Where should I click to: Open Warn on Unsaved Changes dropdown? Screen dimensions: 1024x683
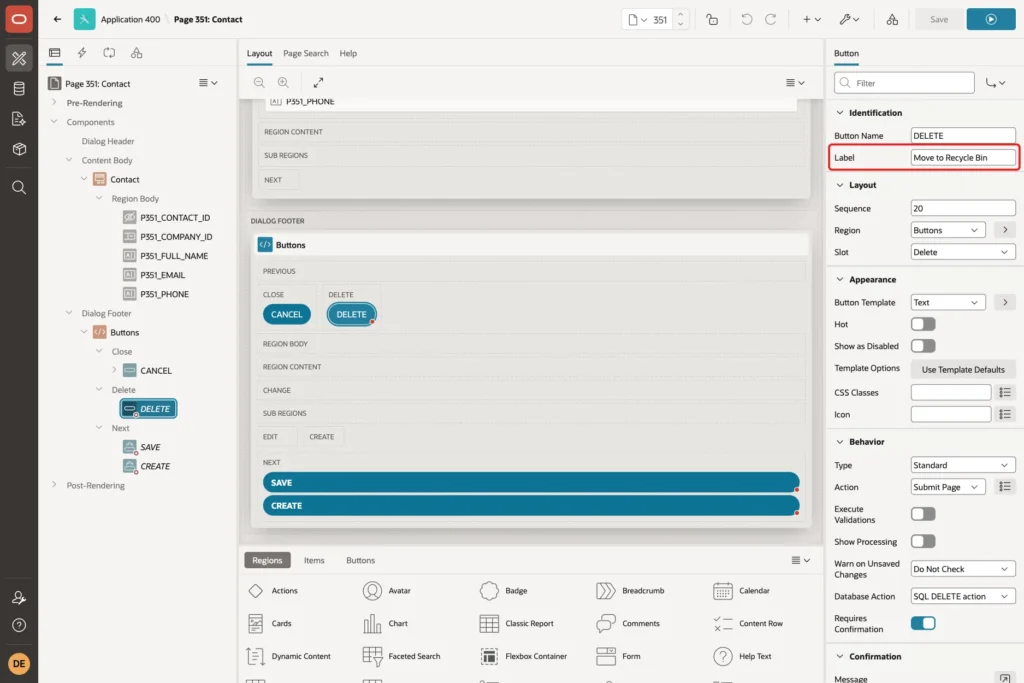coord(963,569)
